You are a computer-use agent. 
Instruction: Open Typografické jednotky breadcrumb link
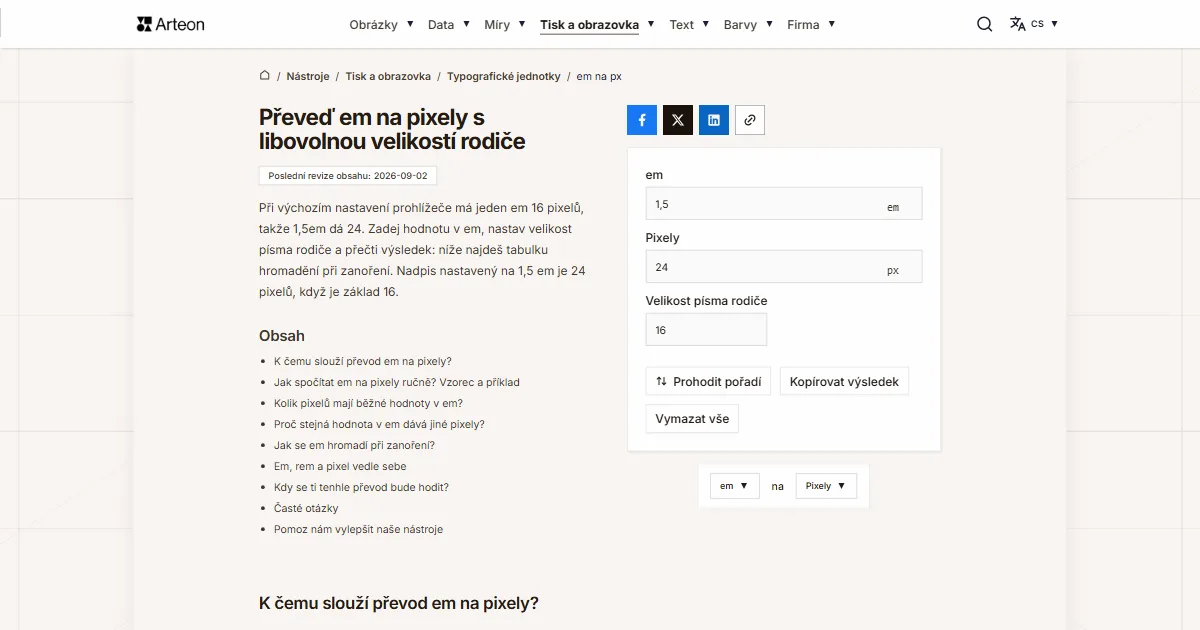pyautogui.click(x=504, y=76)
